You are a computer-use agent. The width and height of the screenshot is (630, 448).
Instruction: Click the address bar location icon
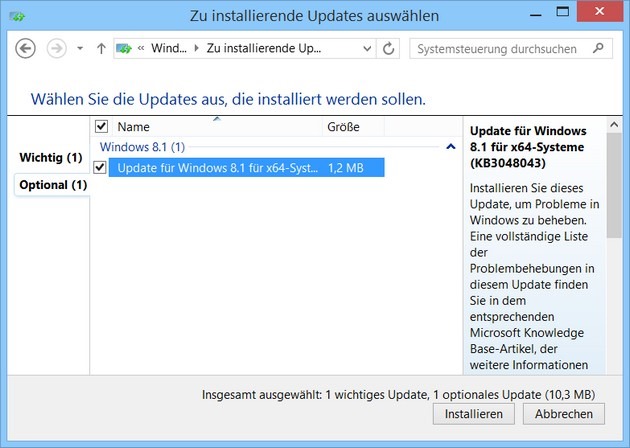(126, 49)
